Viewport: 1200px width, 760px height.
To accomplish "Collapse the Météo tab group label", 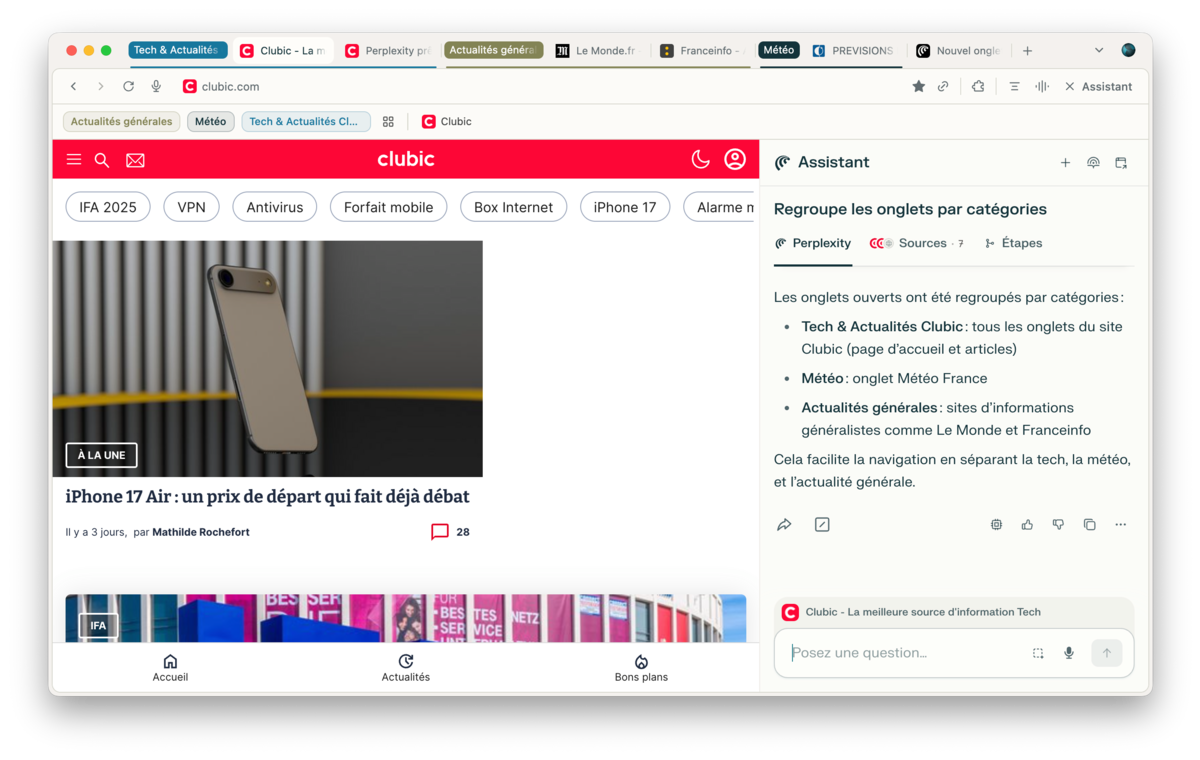I will (x=778, y=50).
